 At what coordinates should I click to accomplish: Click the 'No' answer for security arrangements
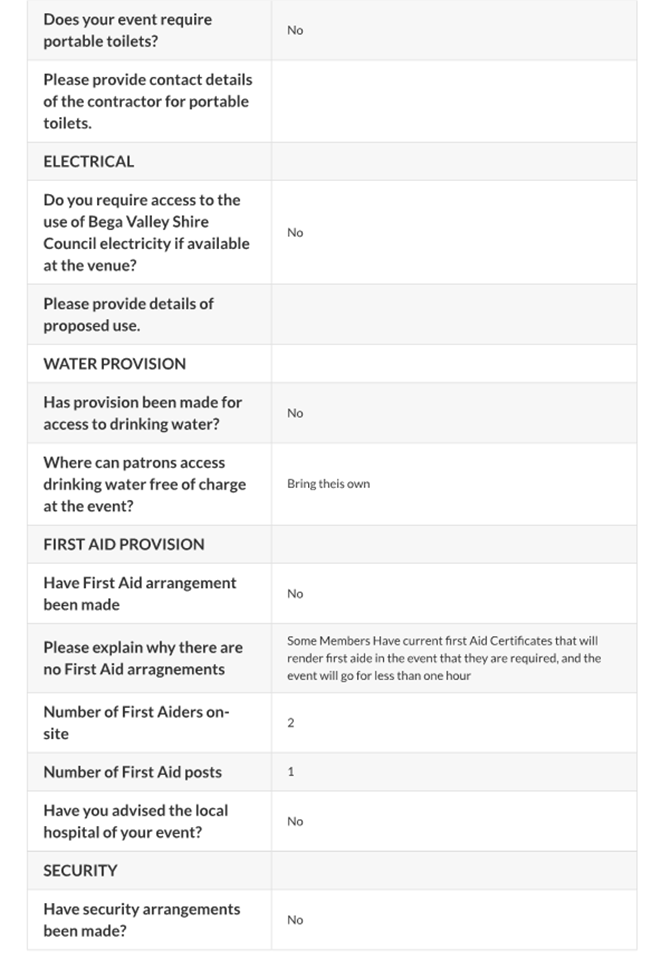[x=295, y=920]
